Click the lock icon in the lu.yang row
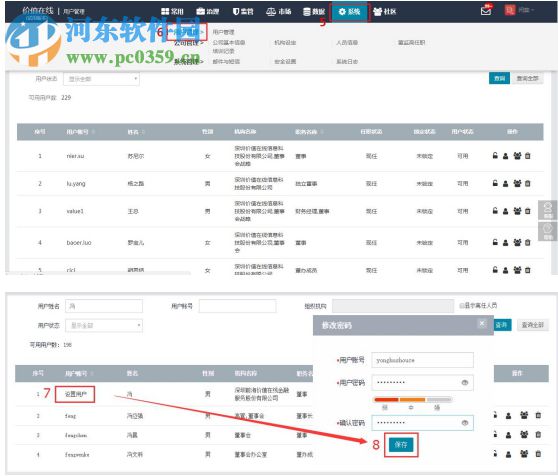Viewport: 558px width, 476px height. pos(495,183)
